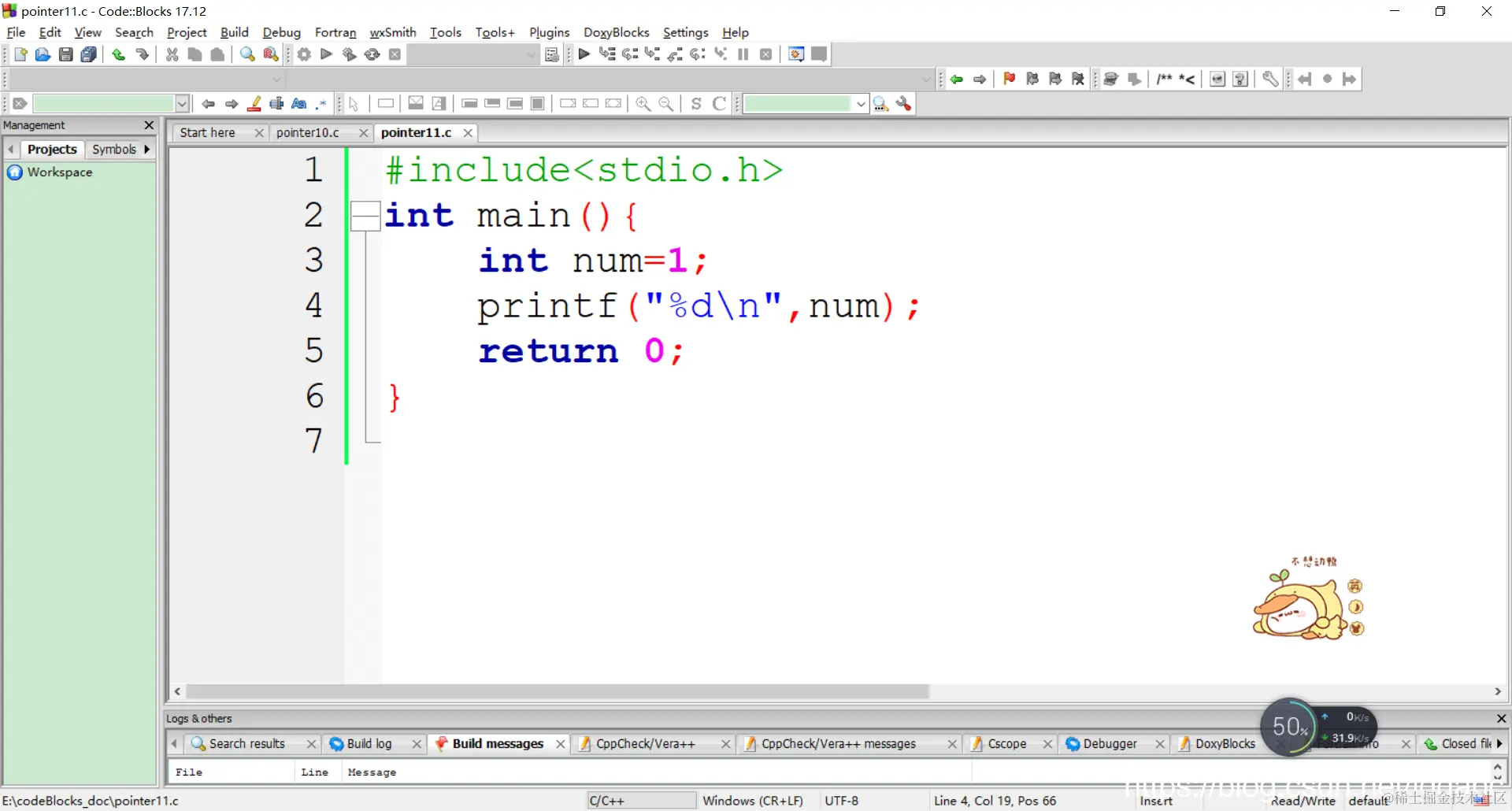Viewport: 1512px width, 811px height.
Task: Open the Settings menu
Action: pyautogui.click(x=685, y=32)
